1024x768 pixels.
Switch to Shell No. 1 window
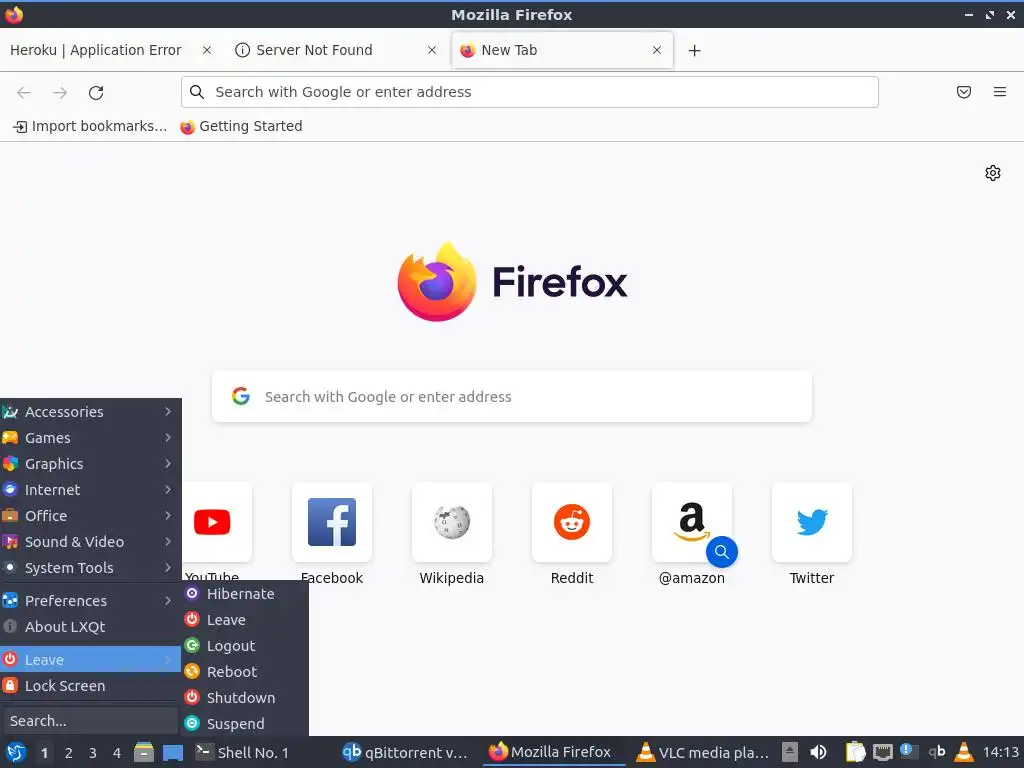click(x=264, y=752)
